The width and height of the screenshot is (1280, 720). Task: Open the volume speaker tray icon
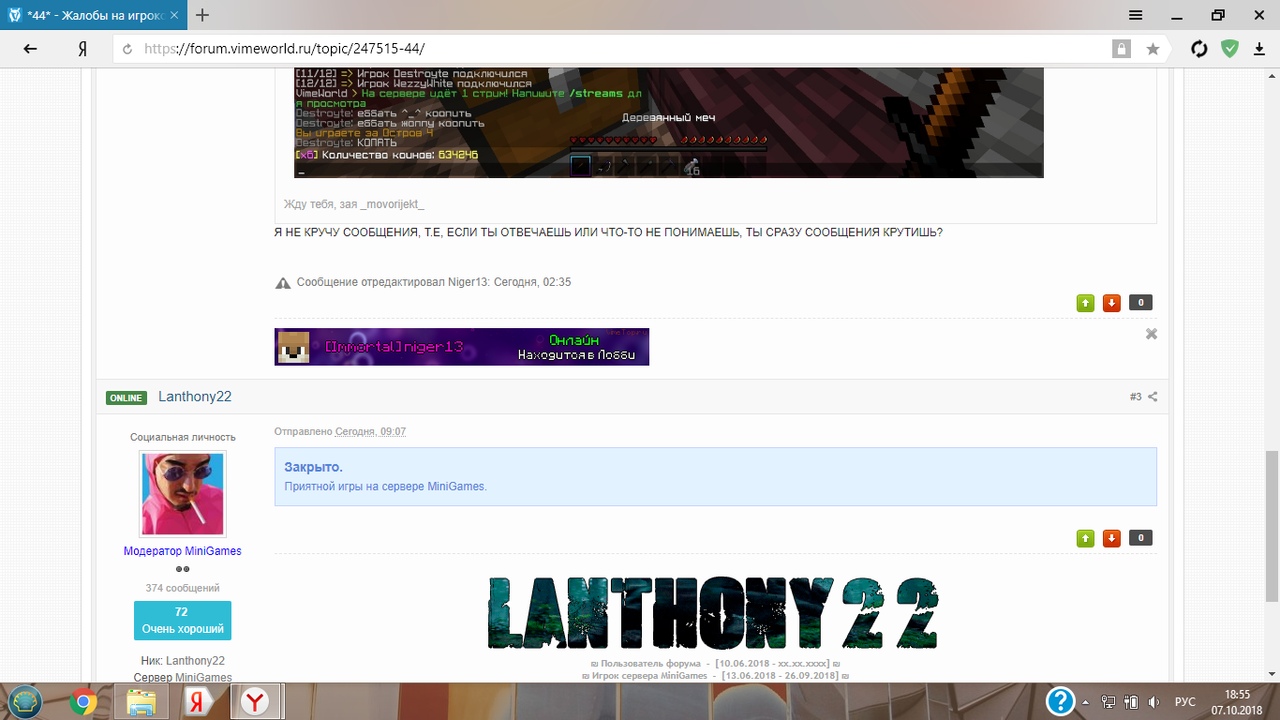1154,702
